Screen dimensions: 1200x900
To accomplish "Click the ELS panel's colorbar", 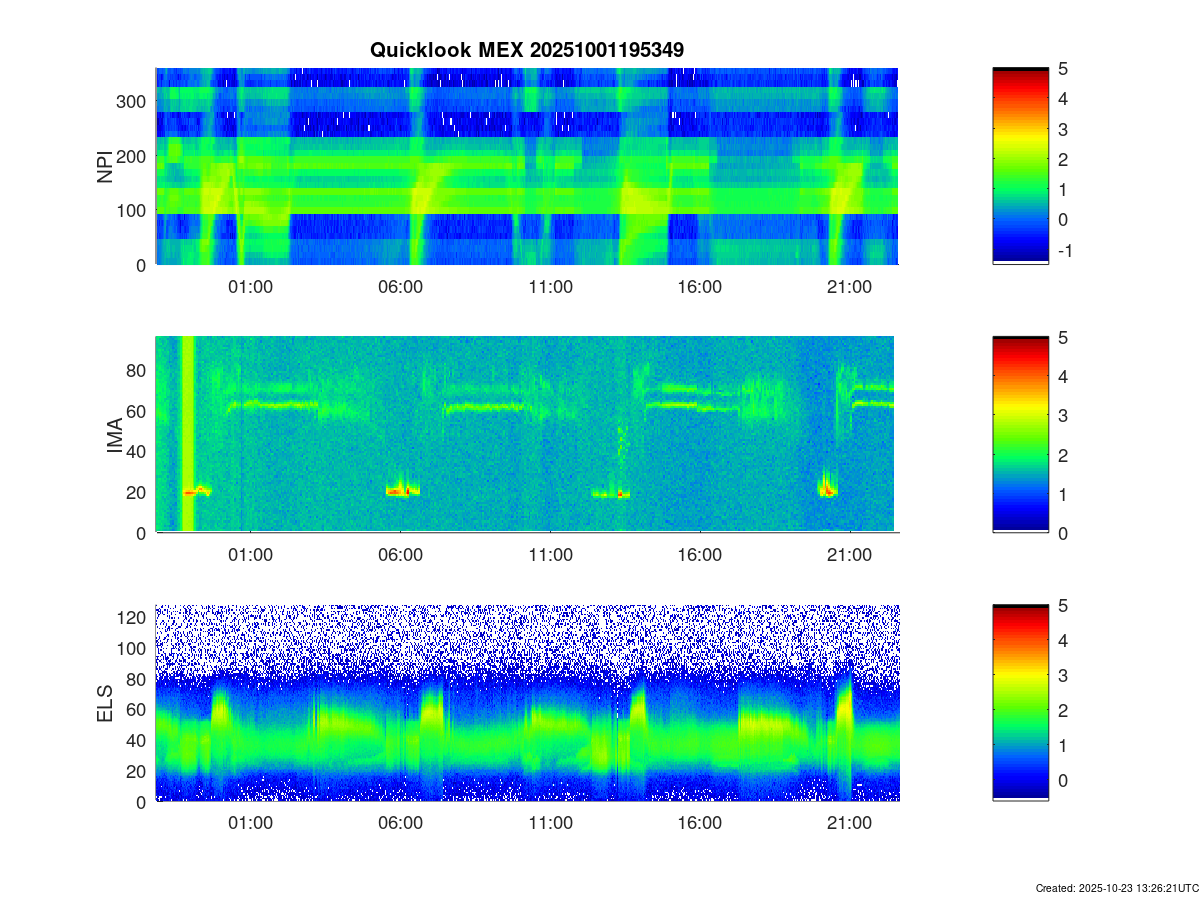I will pos(1020,703).
